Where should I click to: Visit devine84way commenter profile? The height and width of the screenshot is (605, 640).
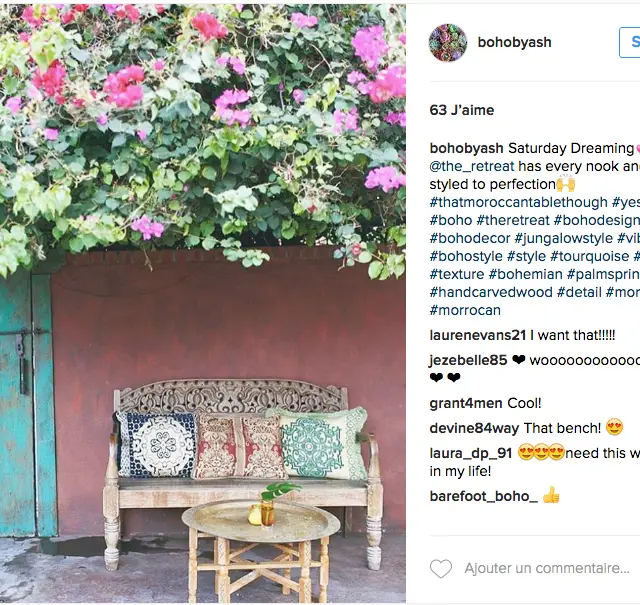pos(474,428)
